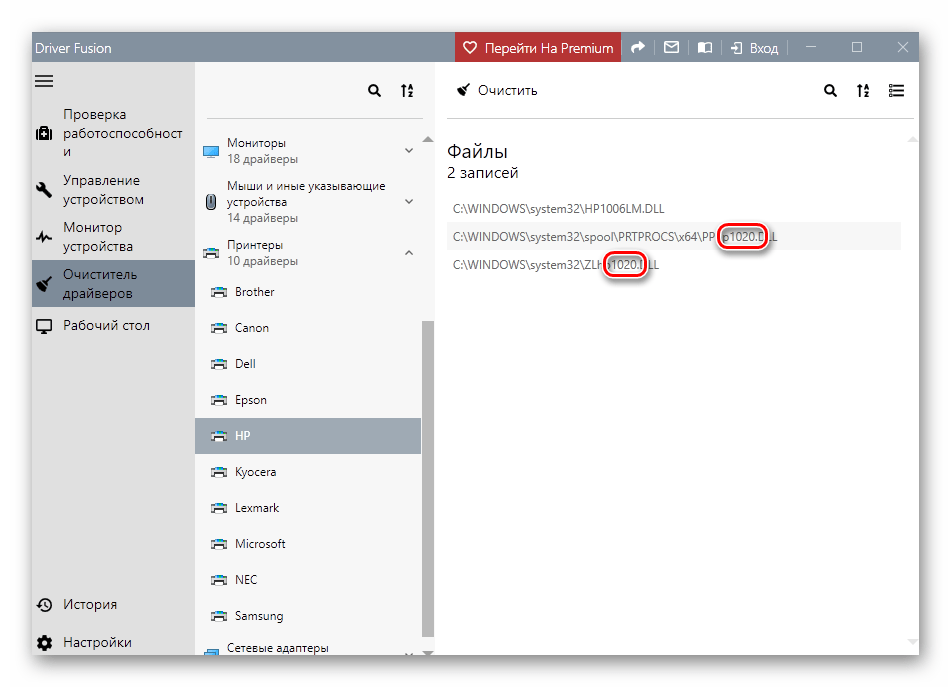Open the hamburger menu icon
The image size is (951, 687).
[44, 81]
